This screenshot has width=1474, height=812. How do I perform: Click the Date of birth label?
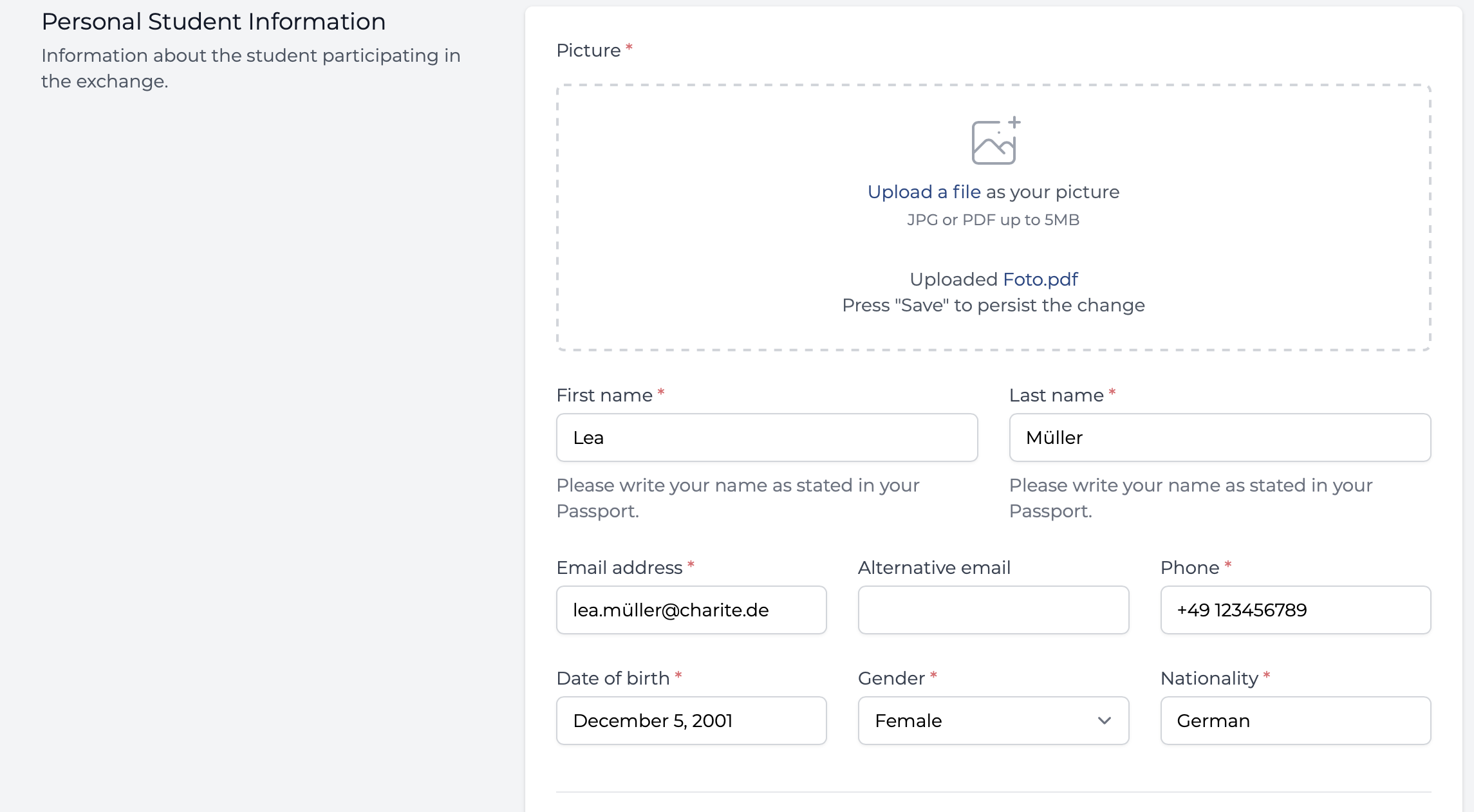click(613, 678)
